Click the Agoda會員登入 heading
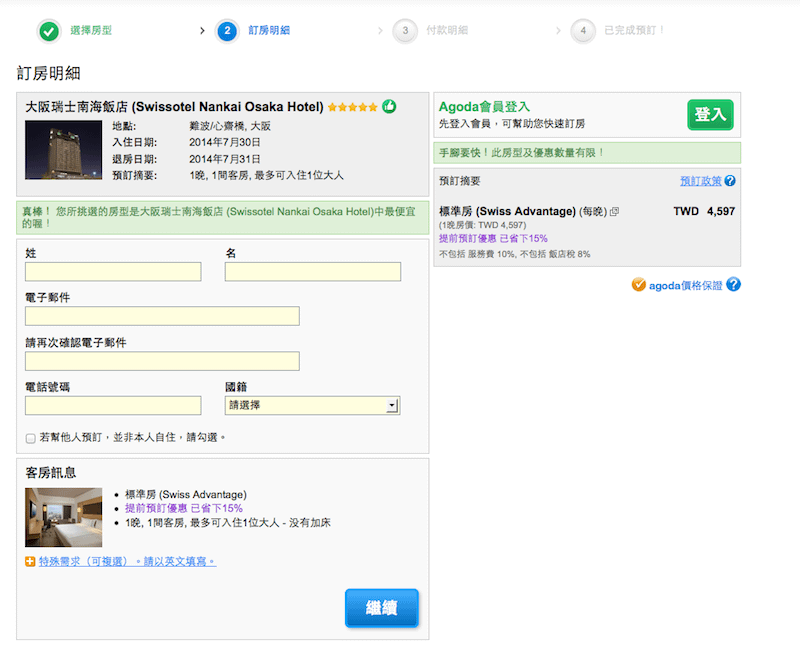The image size is (800, 657). point(484,107)
